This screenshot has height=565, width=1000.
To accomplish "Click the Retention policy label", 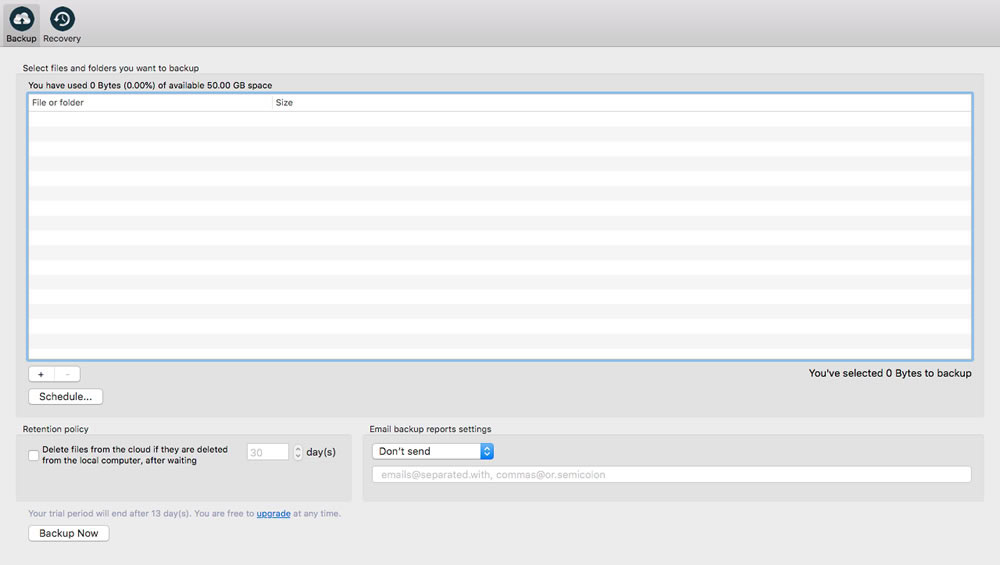I will pos(55,429).
